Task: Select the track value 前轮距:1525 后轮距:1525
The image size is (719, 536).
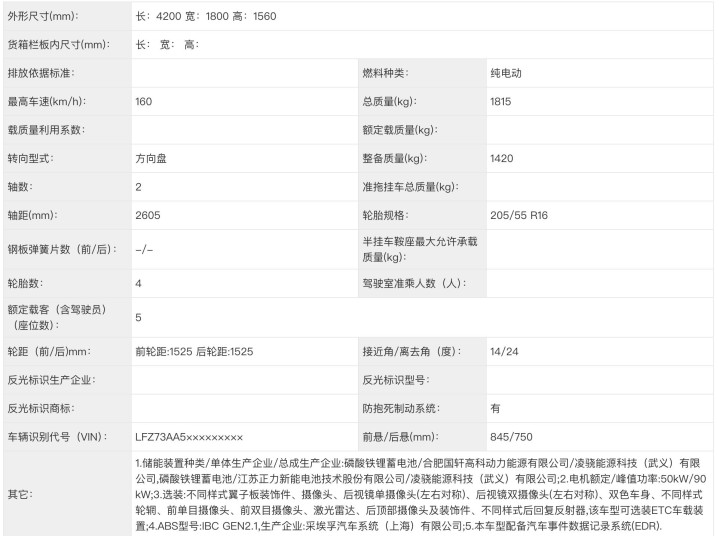Action: click(x=194, y=352)
